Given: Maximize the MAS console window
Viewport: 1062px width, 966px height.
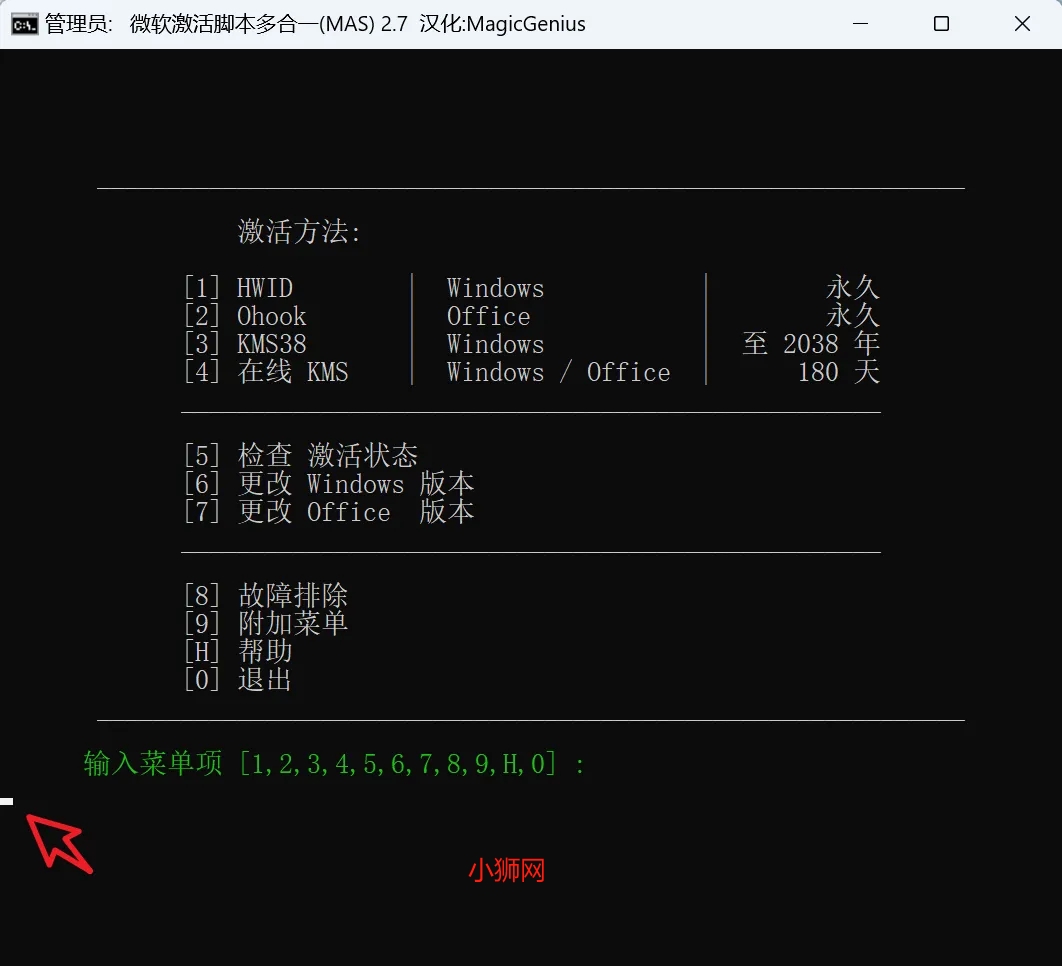Looking at the screenshot, I should pos(941,24).
